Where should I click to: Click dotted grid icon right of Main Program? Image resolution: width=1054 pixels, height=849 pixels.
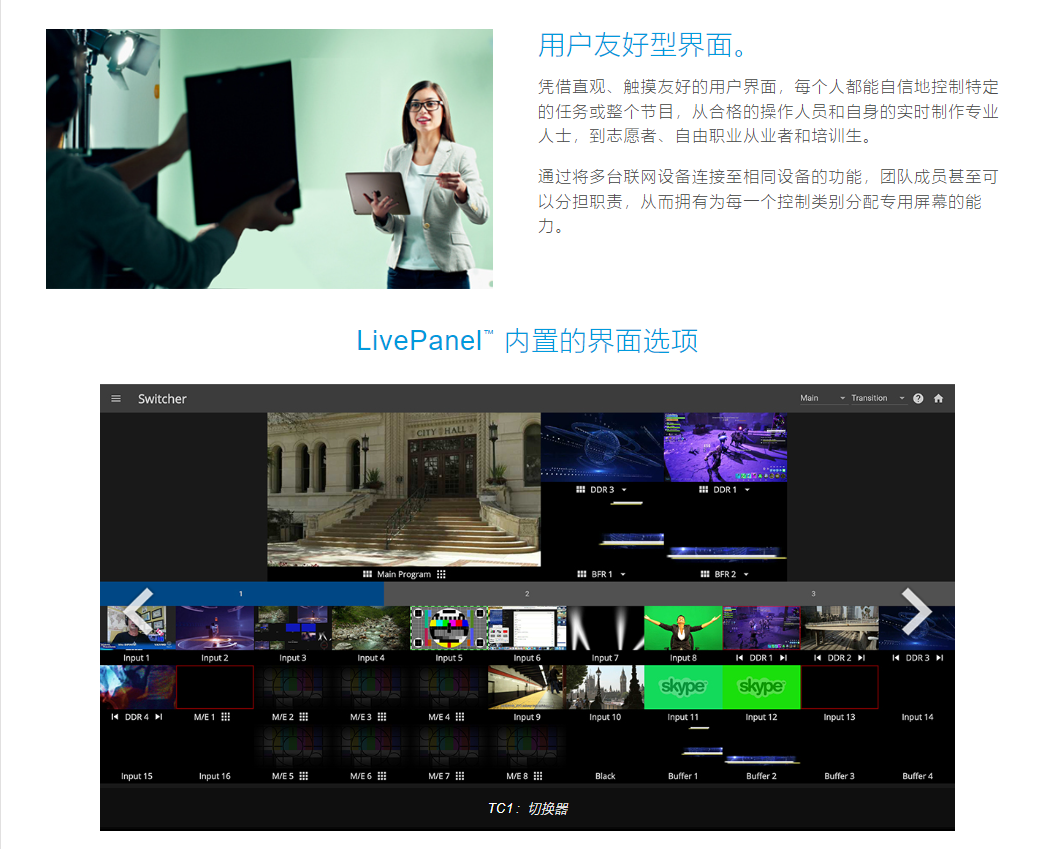click(441, 574)
